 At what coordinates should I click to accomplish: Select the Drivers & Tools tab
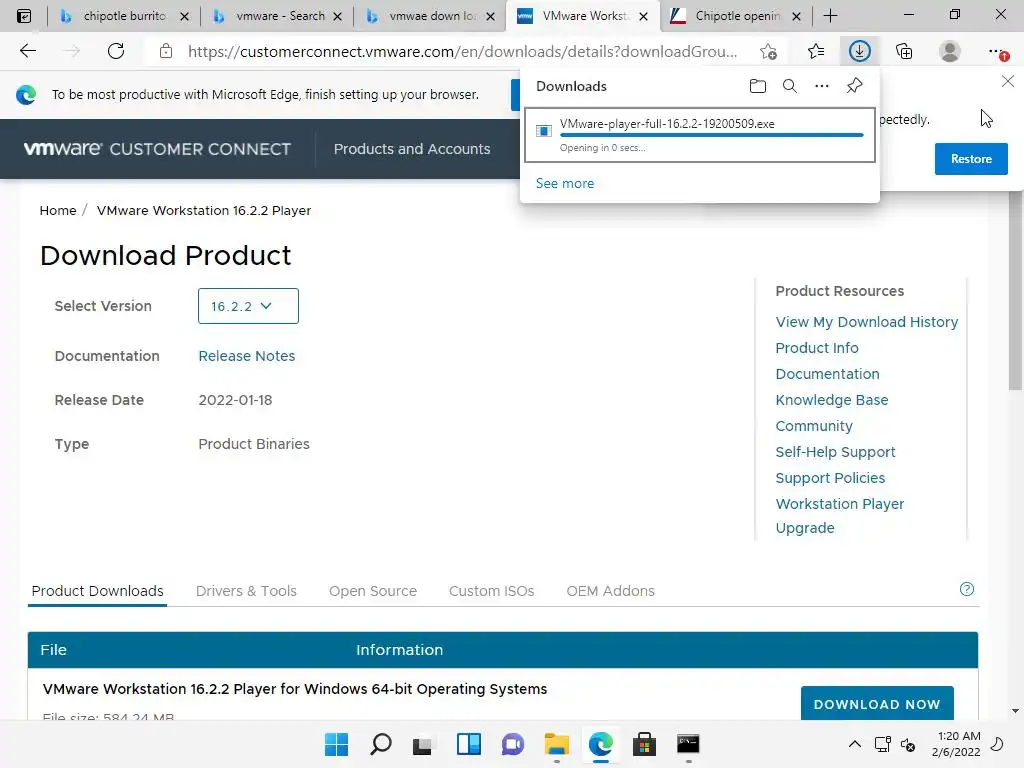coord(246,591)
